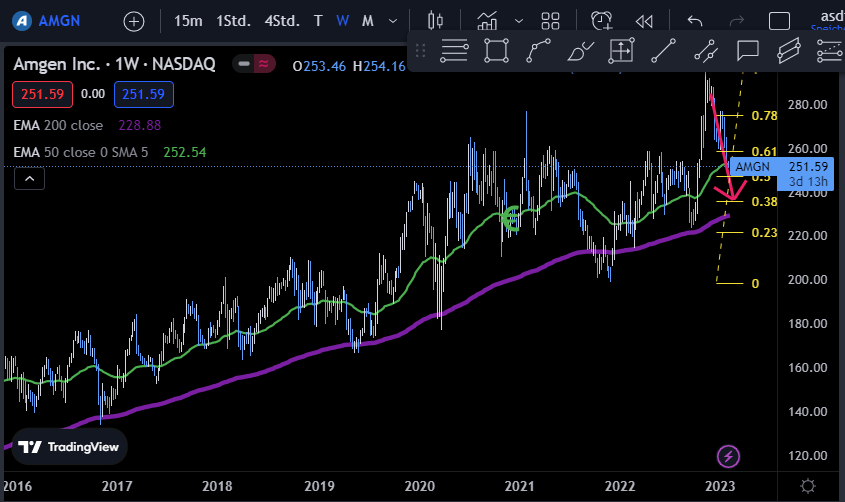Viewport: 845px width, 502px height.
Task: Select the weekly W interval
Action: [342, 21]
